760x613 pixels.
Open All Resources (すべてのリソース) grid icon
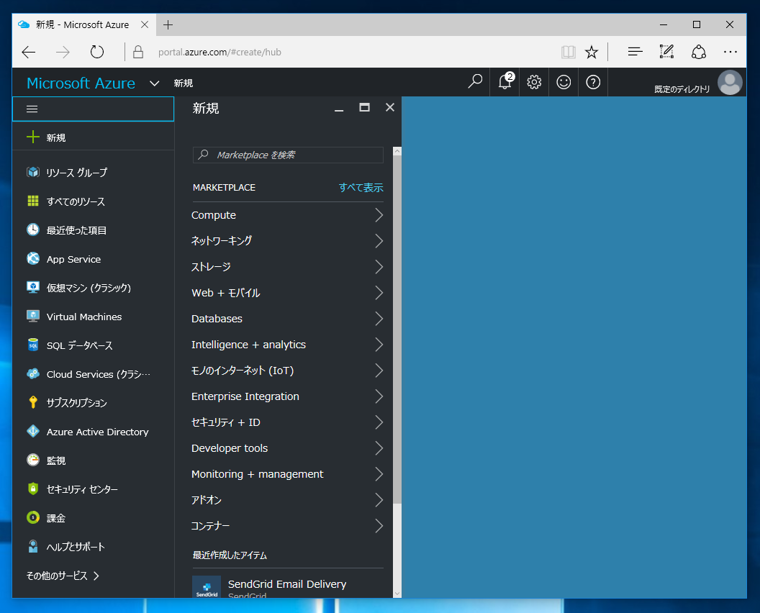(x=33, y=201)
